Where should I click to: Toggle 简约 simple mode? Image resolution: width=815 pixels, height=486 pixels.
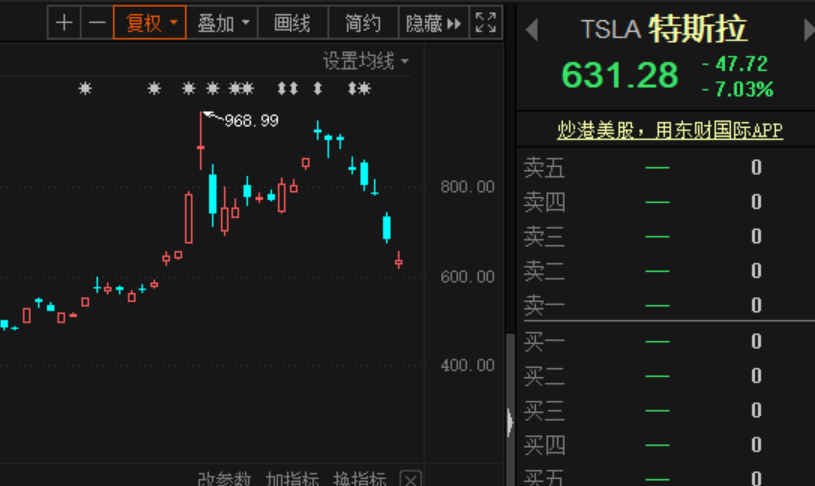pos(362,22)
